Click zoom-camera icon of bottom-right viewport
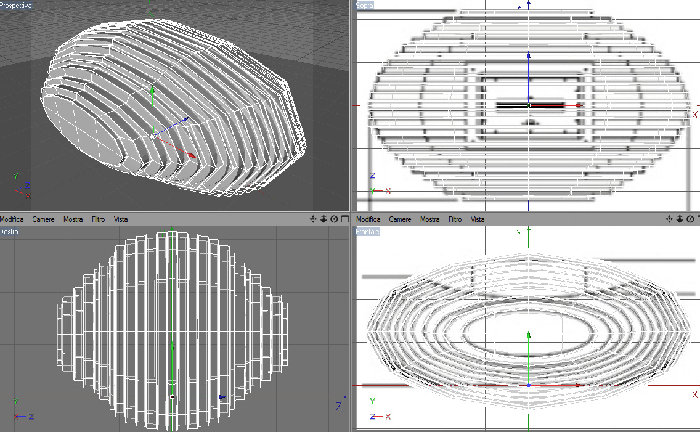 click(680, 219)
